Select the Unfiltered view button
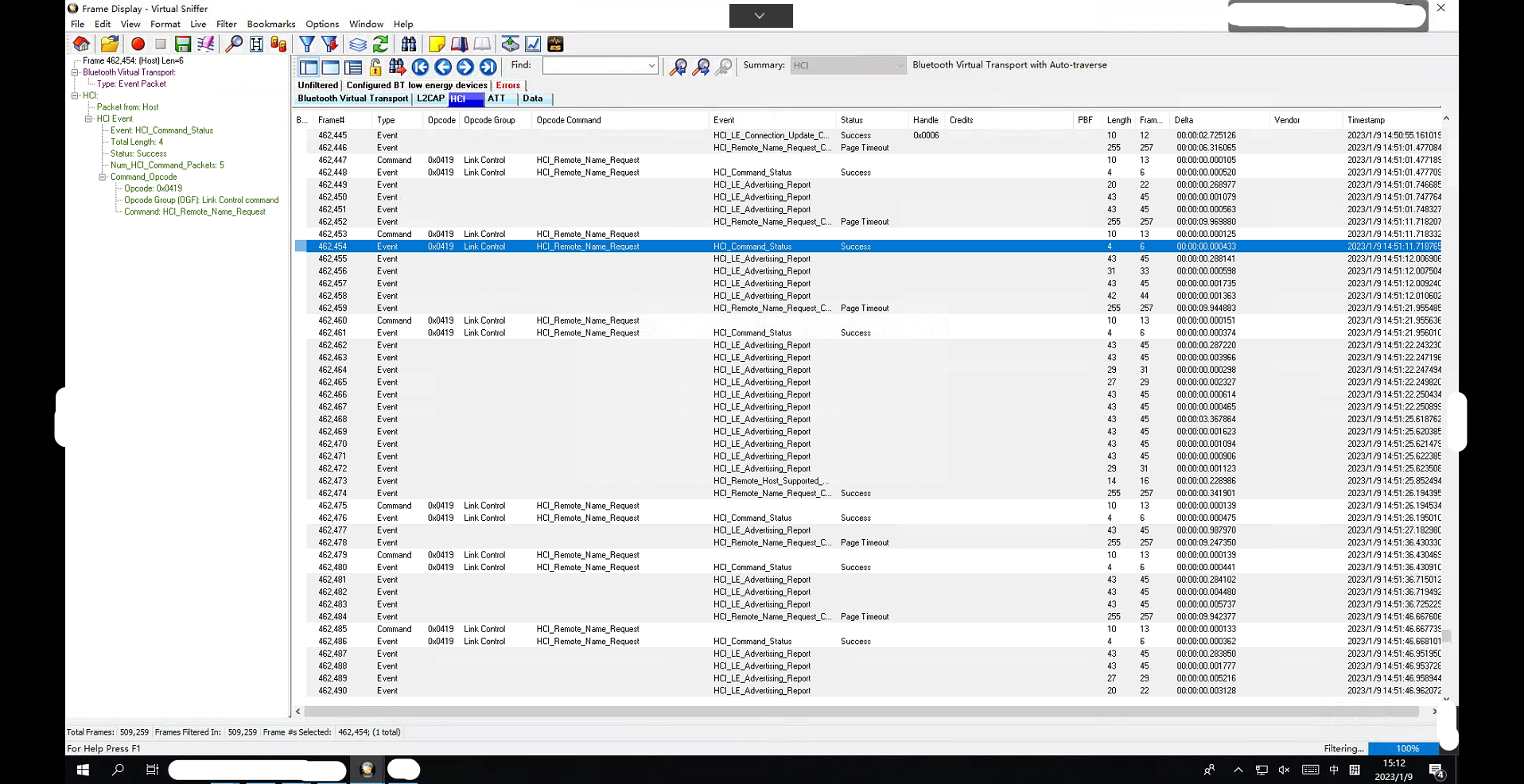 (317, 85)
